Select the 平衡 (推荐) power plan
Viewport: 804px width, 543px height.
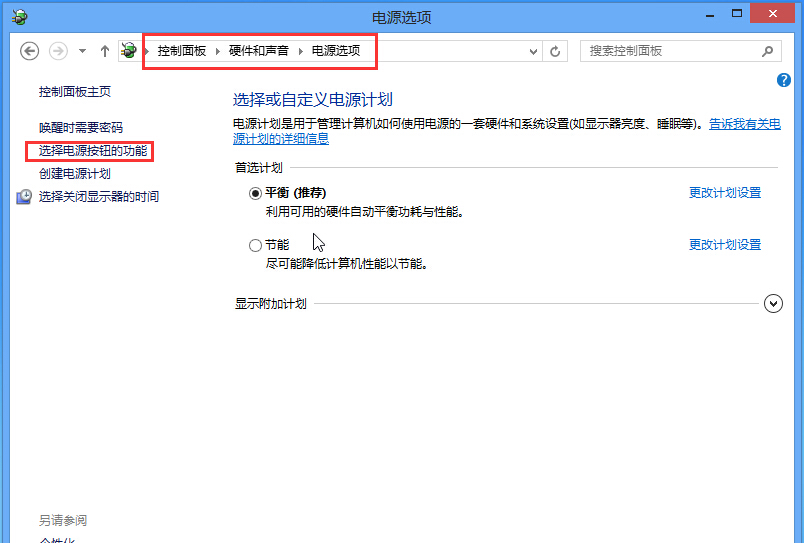[255, 193]
